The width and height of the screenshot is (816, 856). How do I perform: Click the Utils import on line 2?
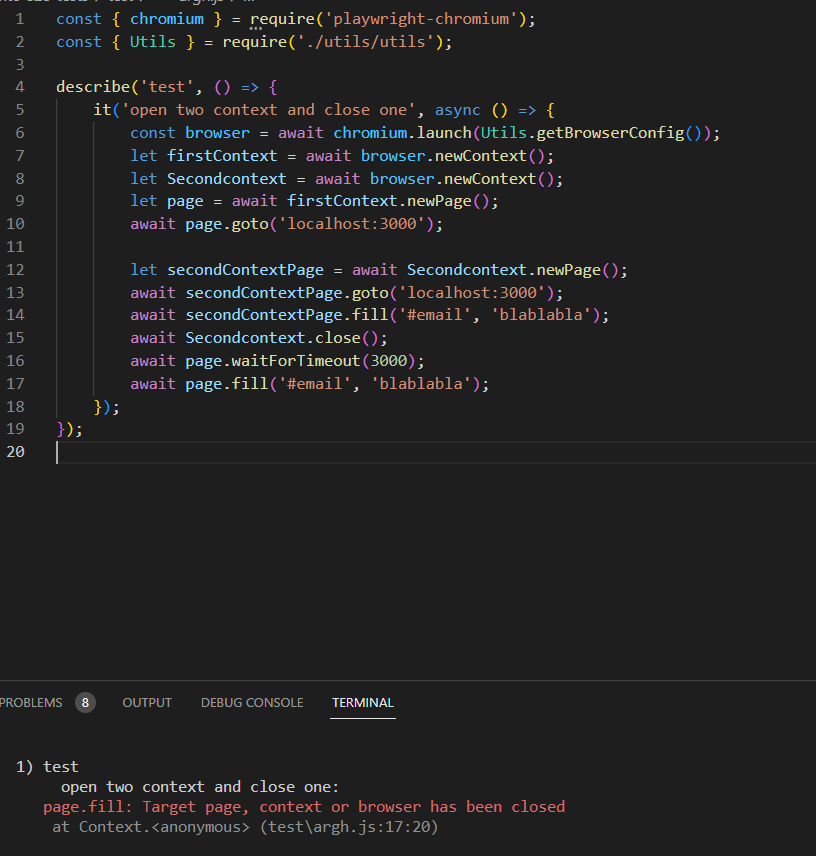pos(152,41)
